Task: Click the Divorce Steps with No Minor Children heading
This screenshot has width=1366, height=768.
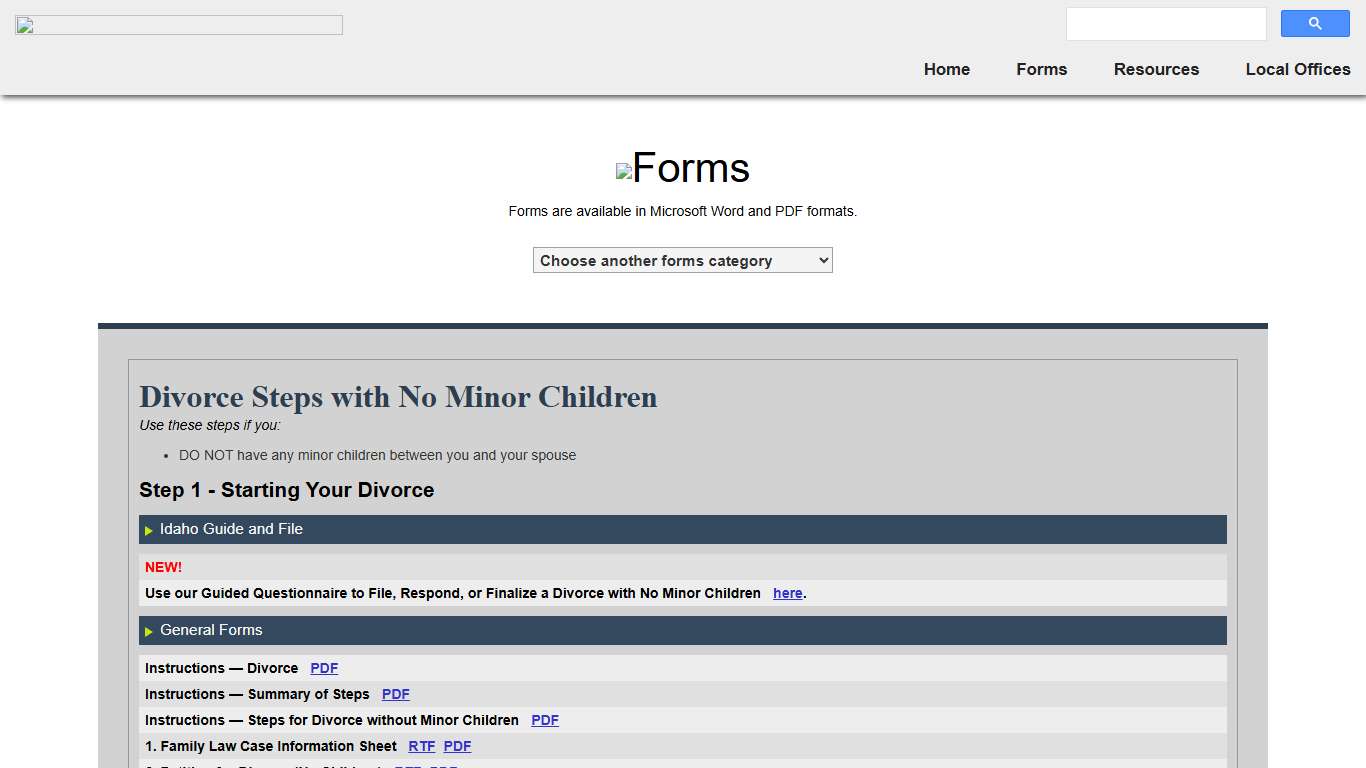Action: click(398, 397)
